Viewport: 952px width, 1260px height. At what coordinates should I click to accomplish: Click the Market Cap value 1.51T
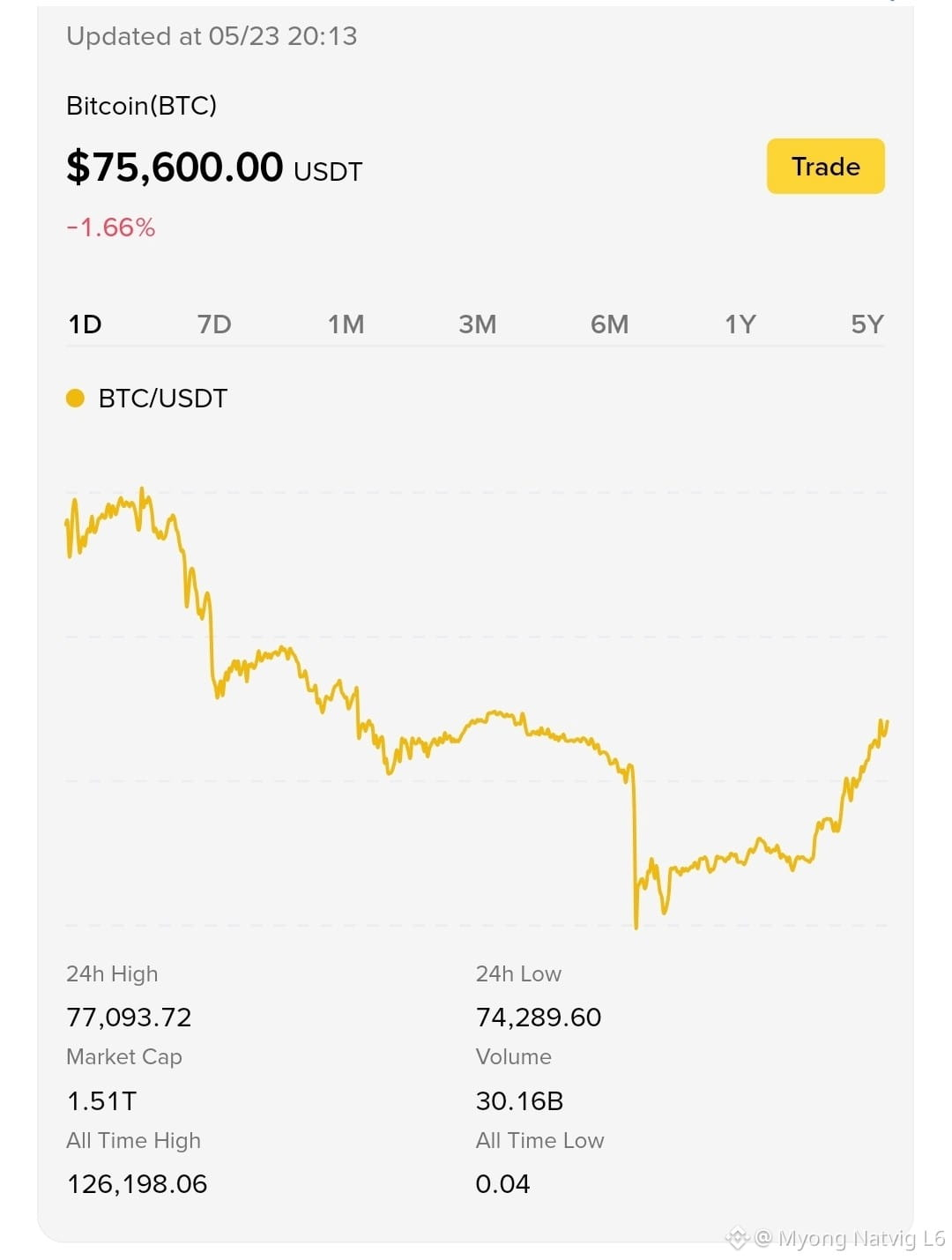coord(101,1101)
